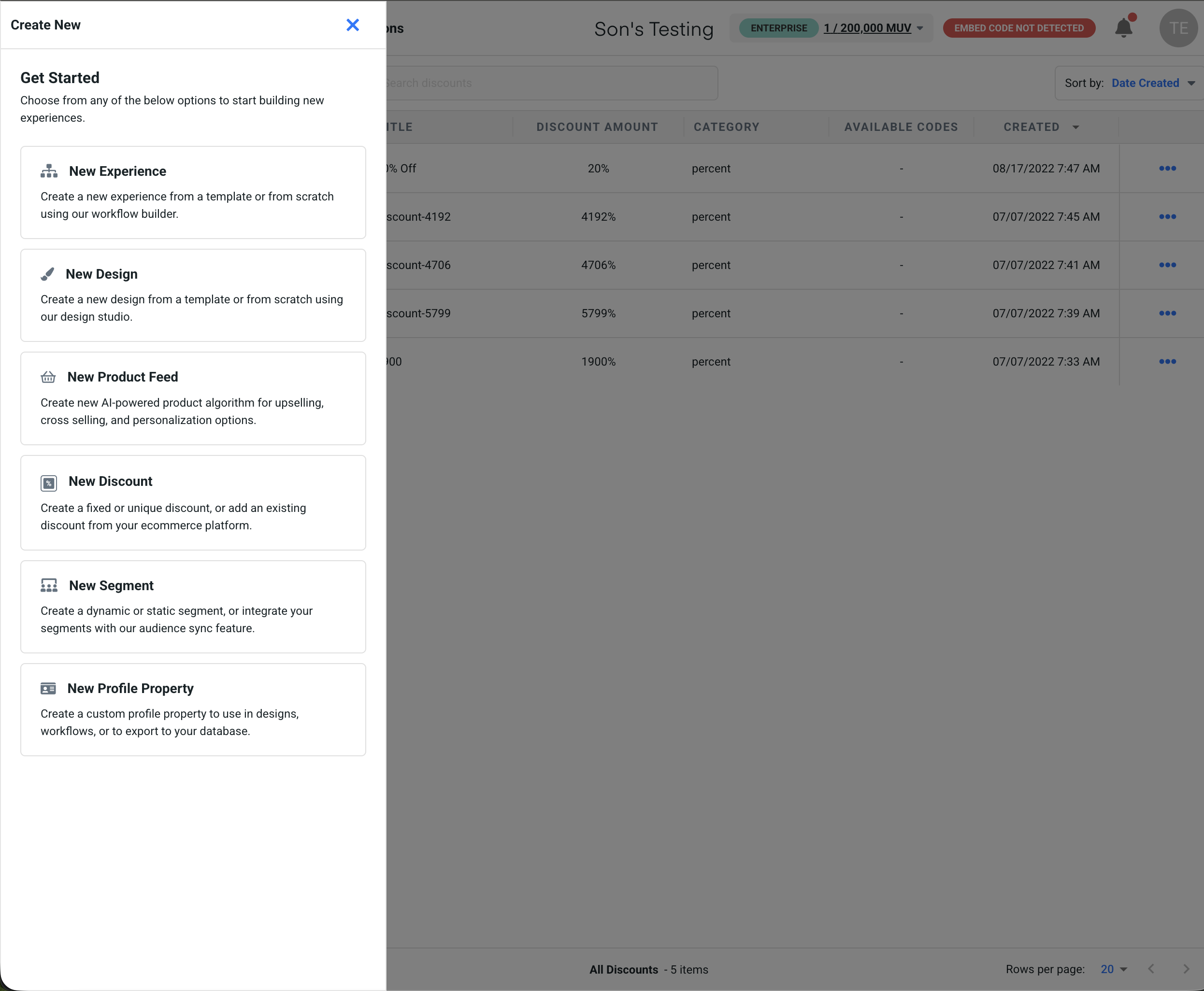
Task: Open actions menu for 1900% discount row
Action: point(1167,361)
